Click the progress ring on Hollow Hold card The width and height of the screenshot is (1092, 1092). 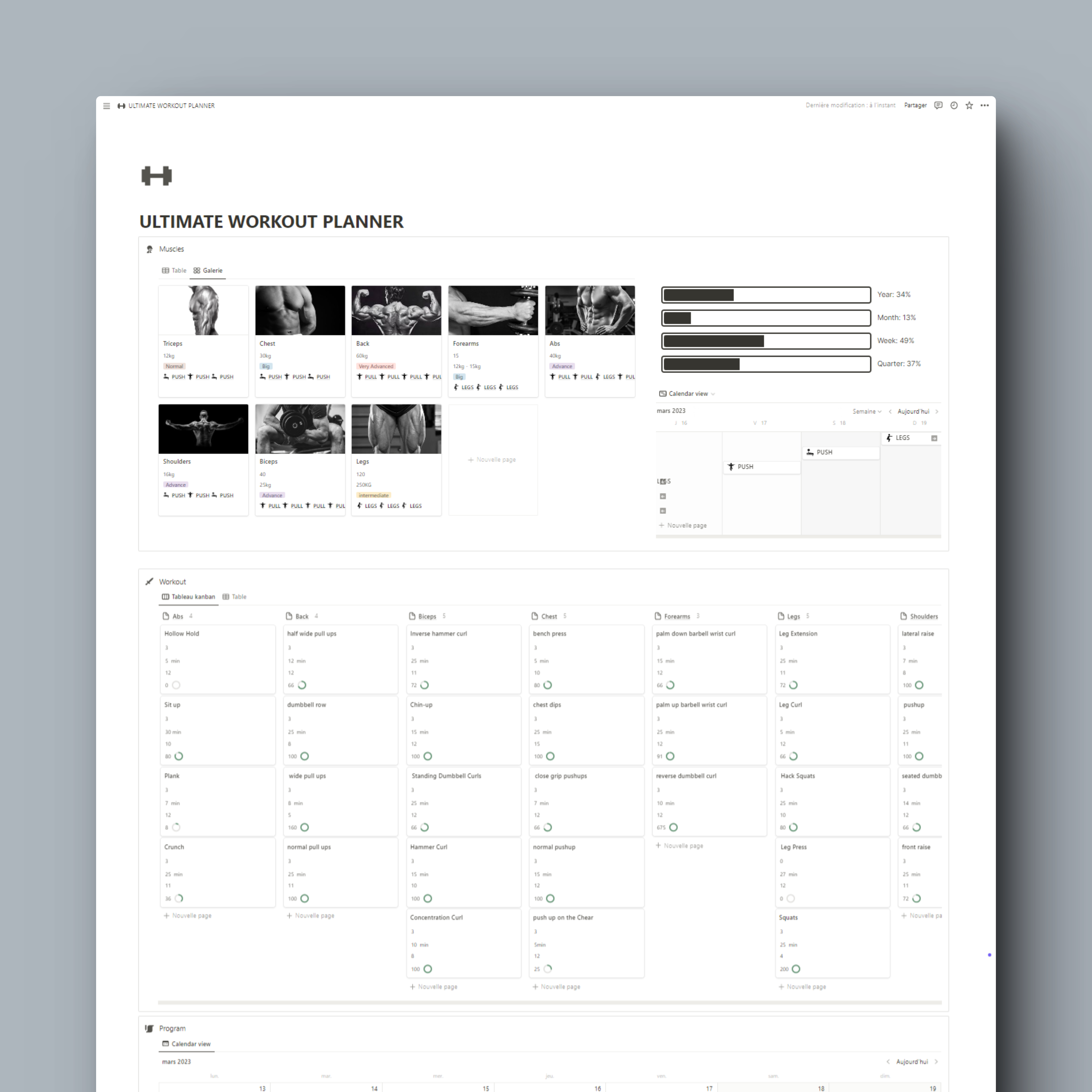click(x=176, y=685)
